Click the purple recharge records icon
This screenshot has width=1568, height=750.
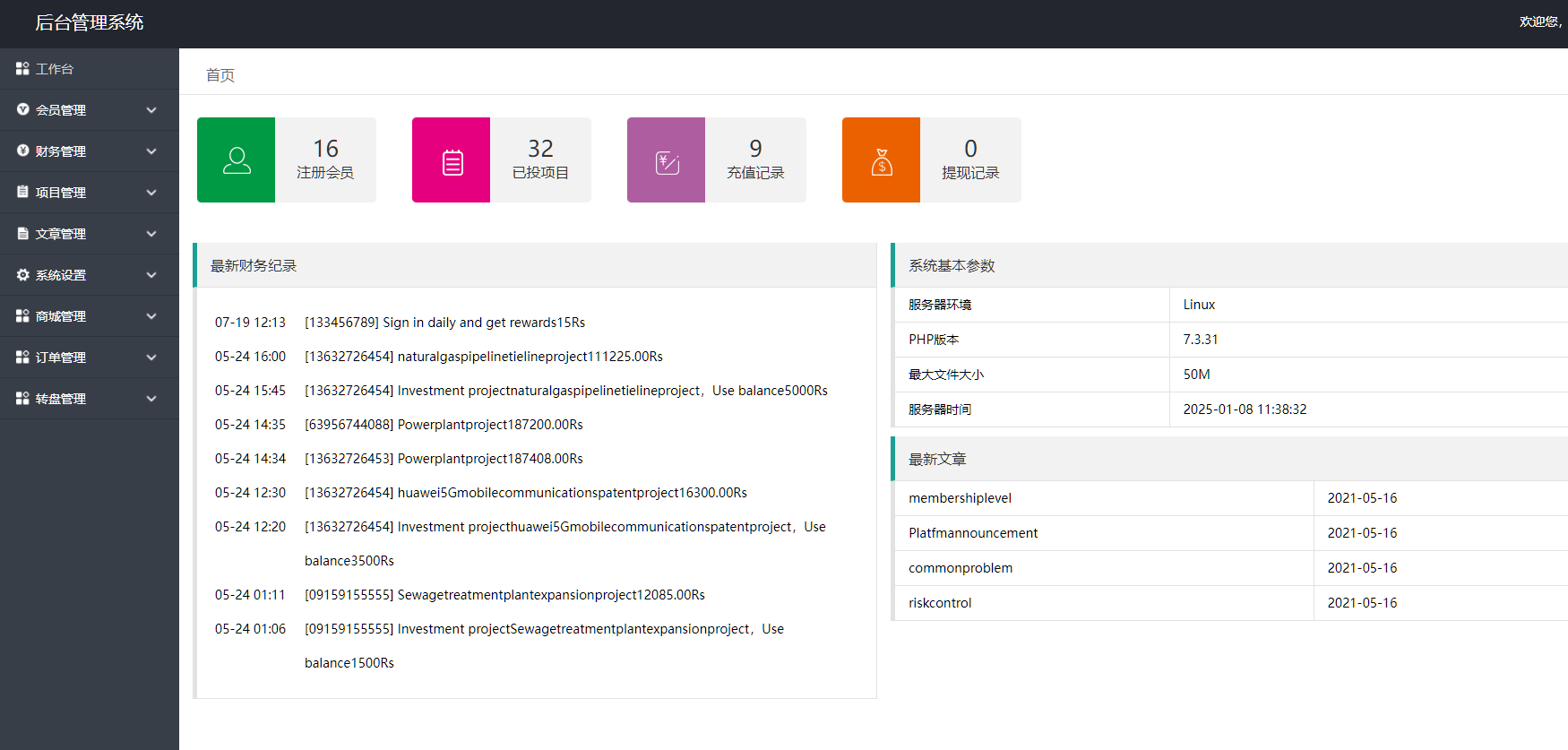pyautogui.click(x=667, y=161)
